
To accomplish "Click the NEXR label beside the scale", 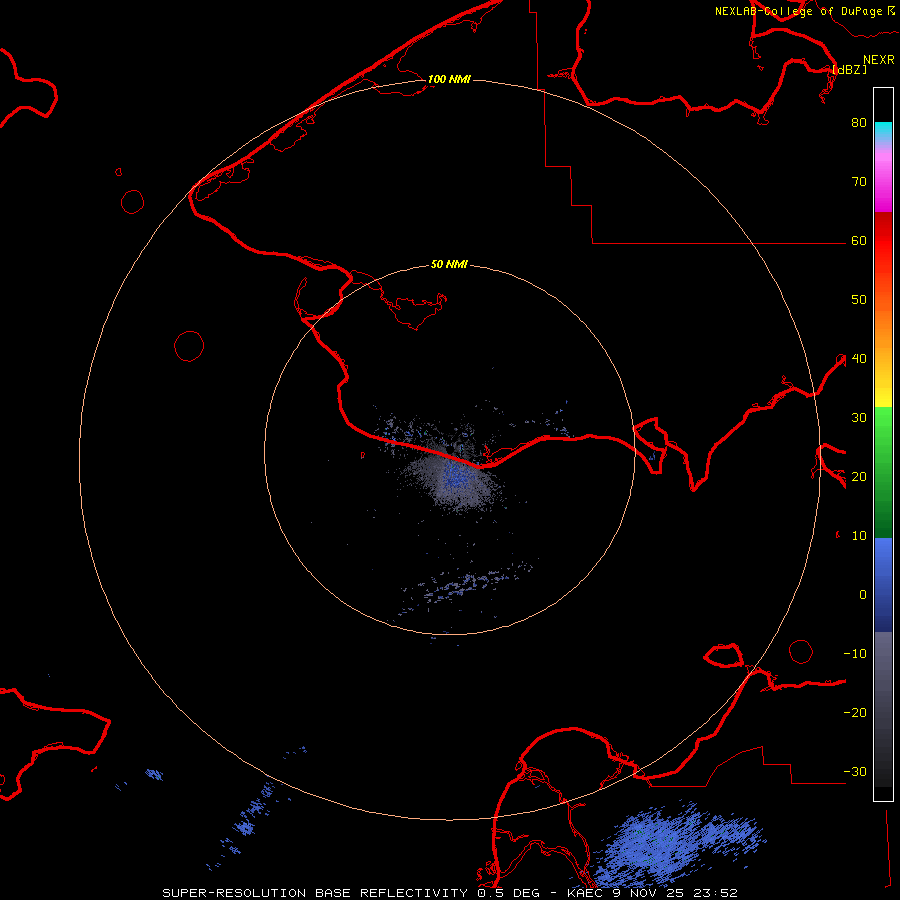I will [879, 60].
